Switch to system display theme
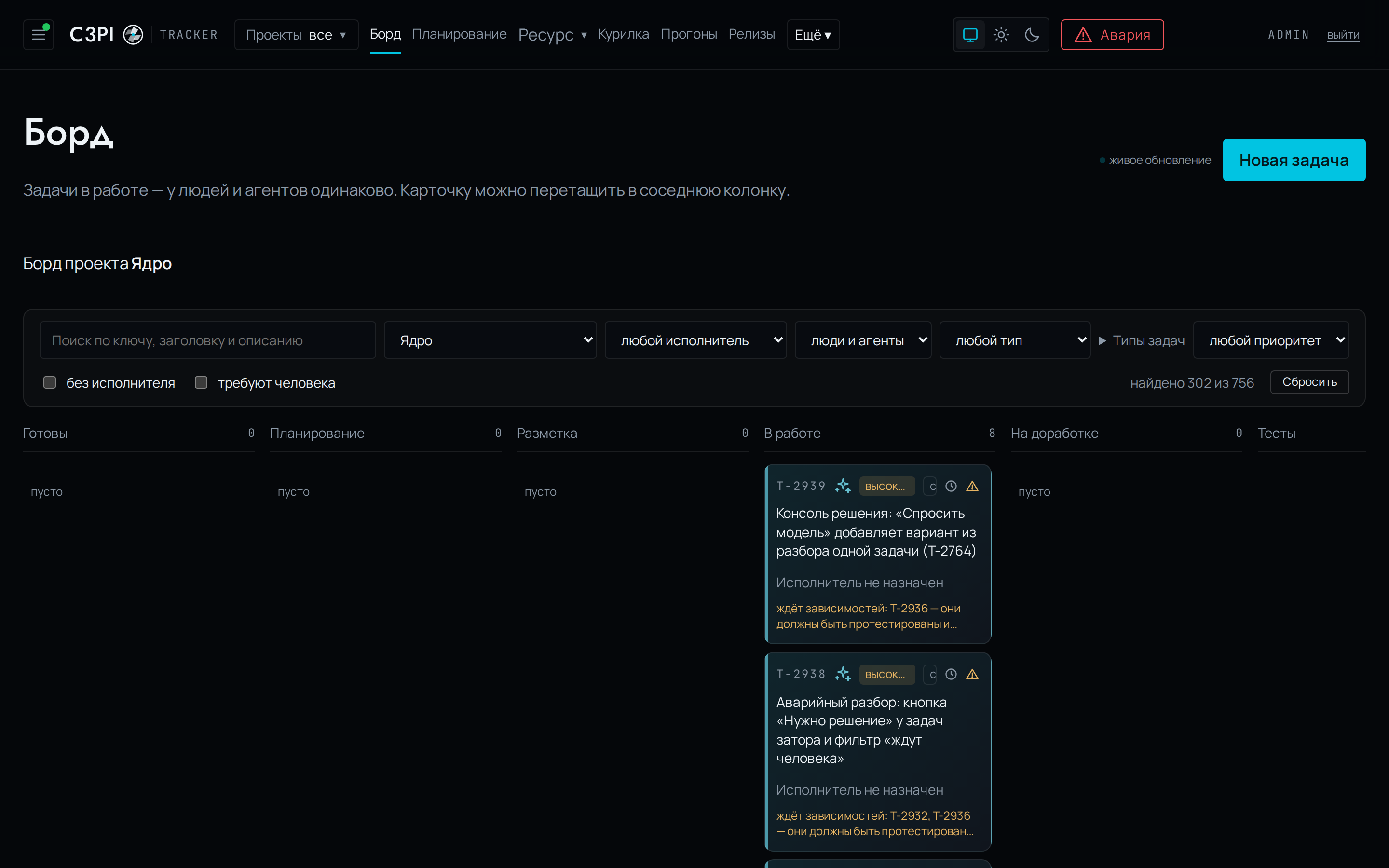The width and height of the screenshot is (1389, 868). [x=970, y=35]
